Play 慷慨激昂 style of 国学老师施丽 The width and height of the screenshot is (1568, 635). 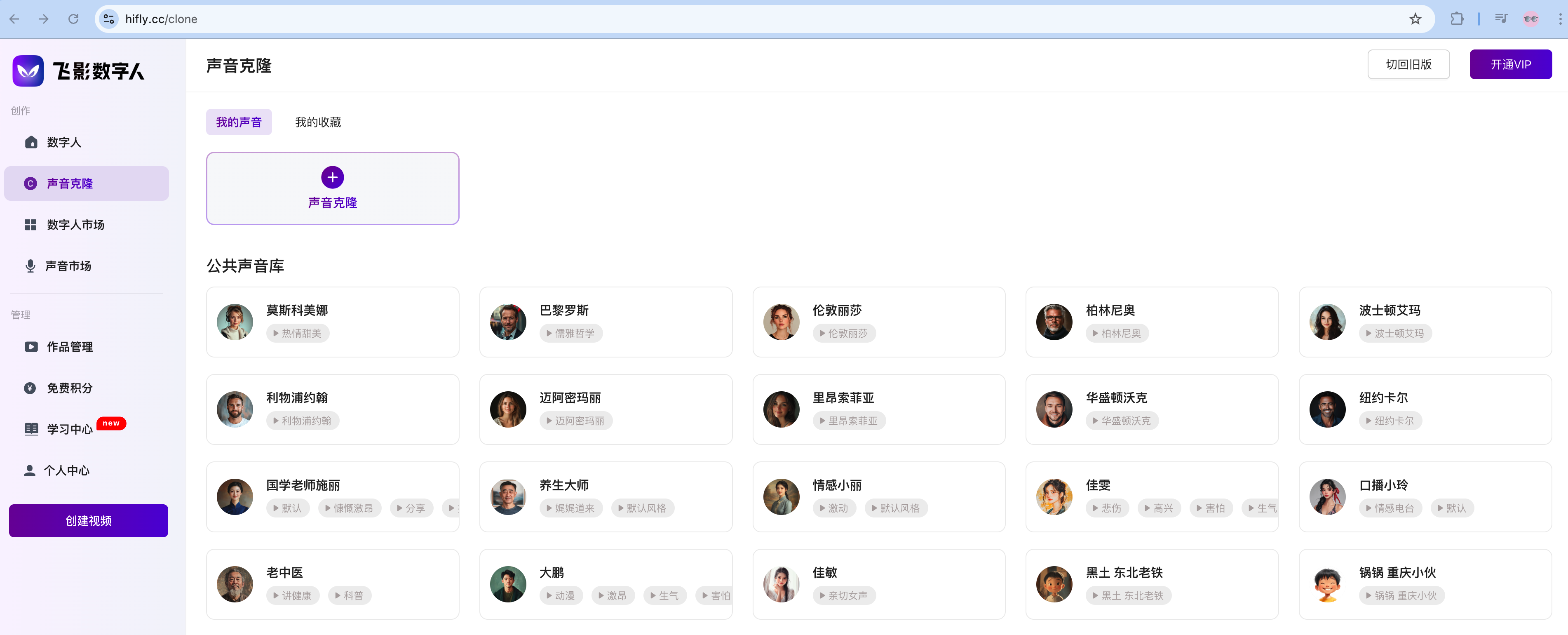point(350,508)
